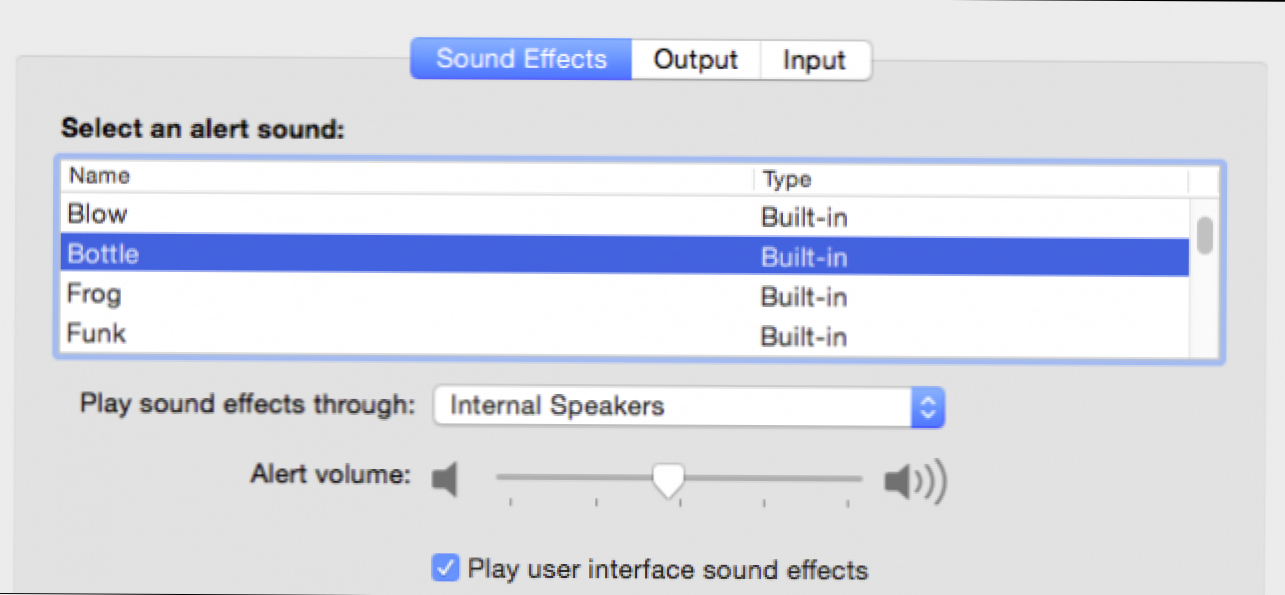
Task: Click the Play user interface sound effects label
Action: point(668,570)
